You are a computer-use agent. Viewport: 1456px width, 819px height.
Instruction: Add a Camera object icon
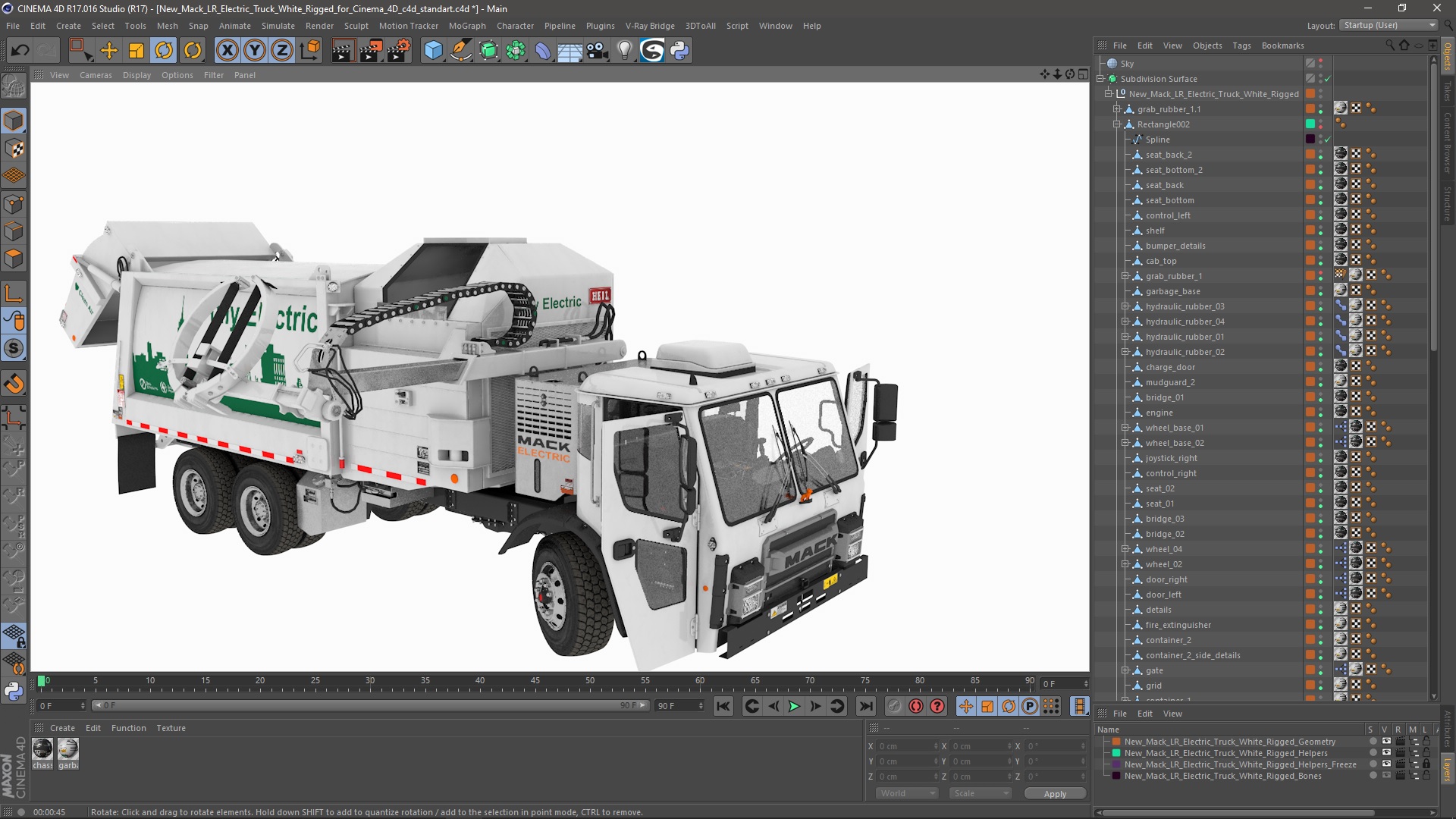tap(598, 51)
